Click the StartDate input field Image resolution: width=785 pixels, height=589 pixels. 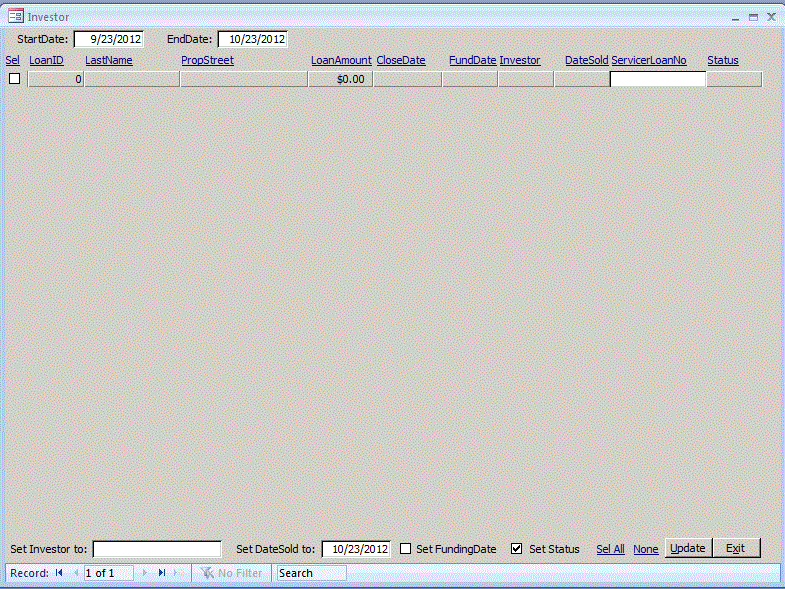point(109,39)
